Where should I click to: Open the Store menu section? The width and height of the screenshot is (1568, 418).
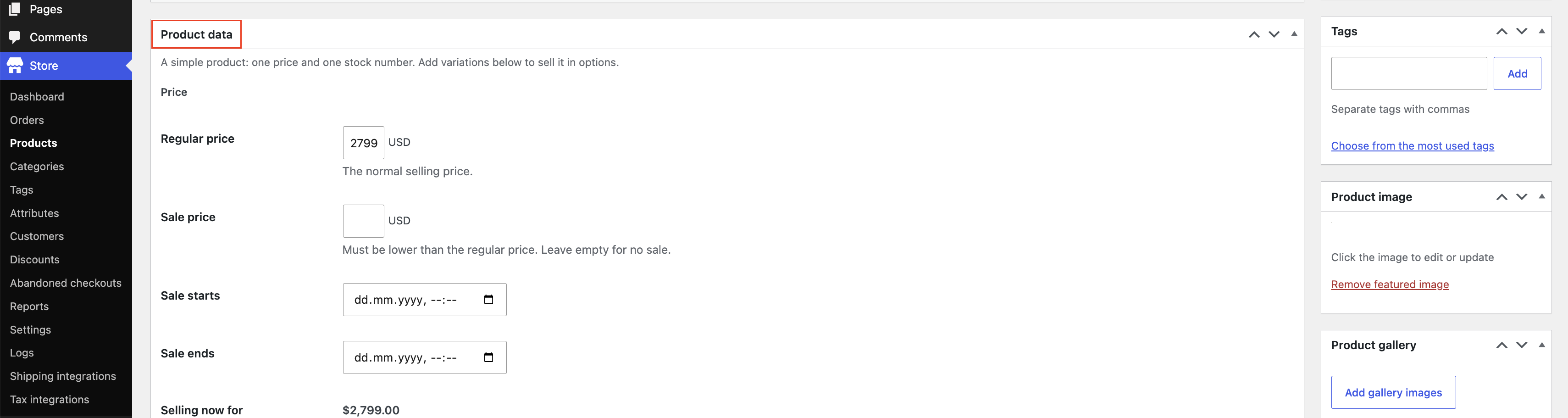pyautogui.click(x=66, y=66)
